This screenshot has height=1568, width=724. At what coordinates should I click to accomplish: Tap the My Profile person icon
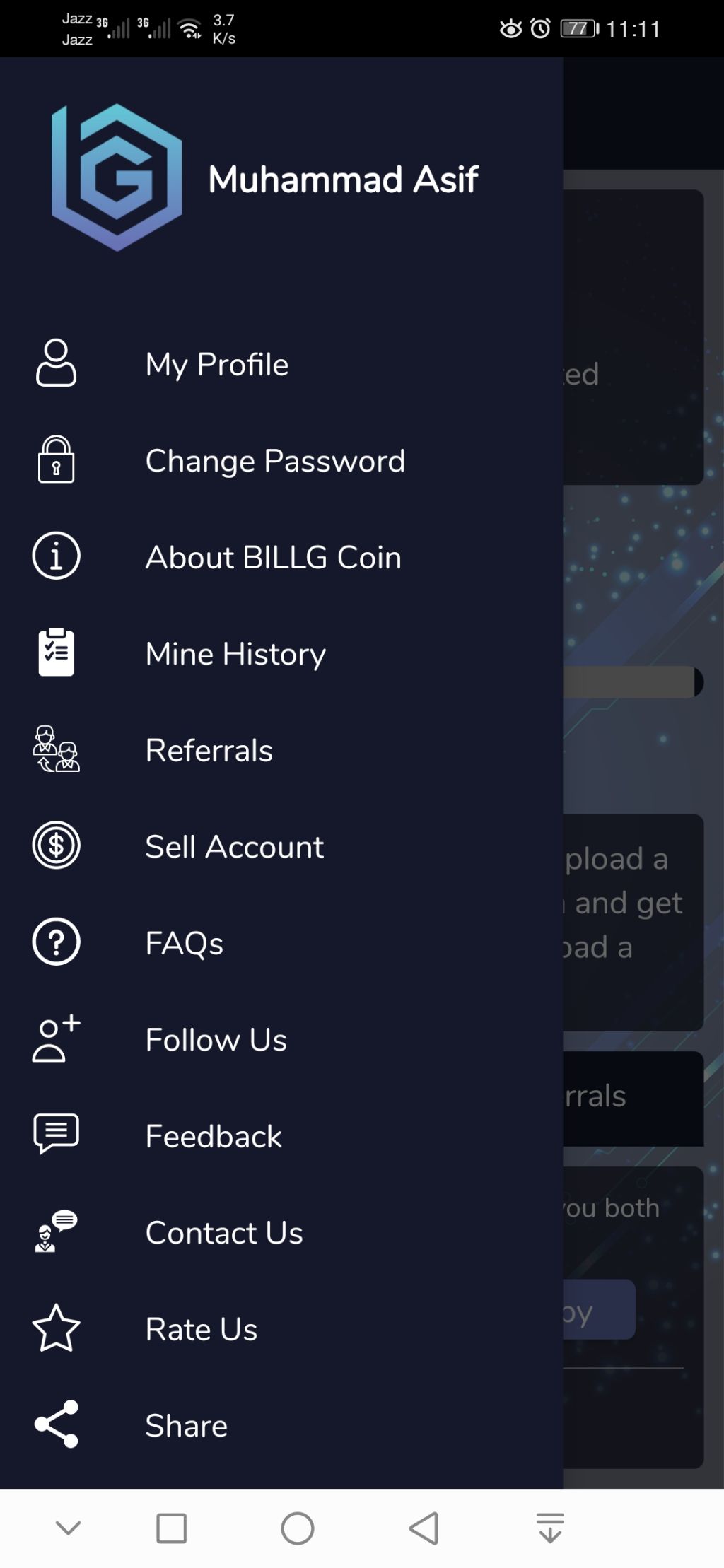[x=56, y=363]
